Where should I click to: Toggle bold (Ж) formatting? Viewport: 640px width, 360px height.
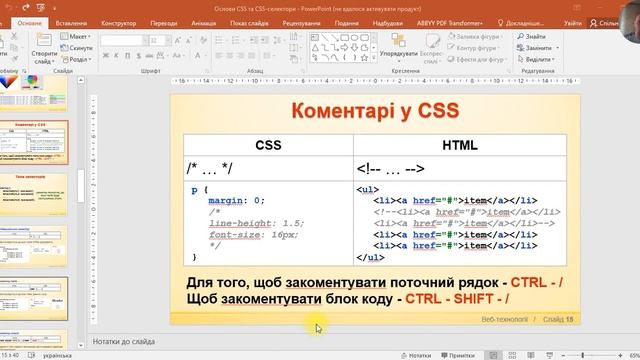pyautogui.click(x=105, y=56)
